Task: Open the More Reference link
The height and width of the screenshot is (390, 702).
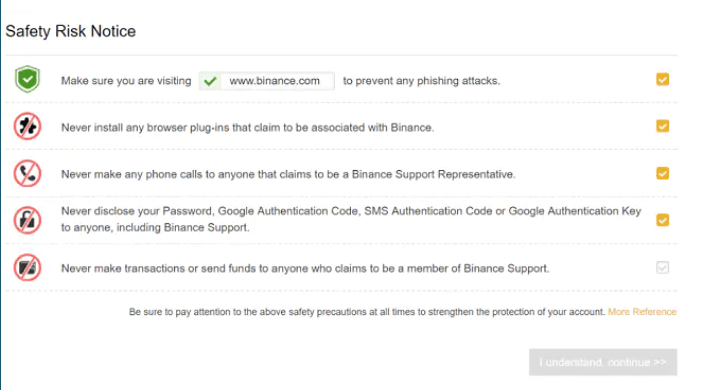Action: pyautogui.click(x=642, y=312)
